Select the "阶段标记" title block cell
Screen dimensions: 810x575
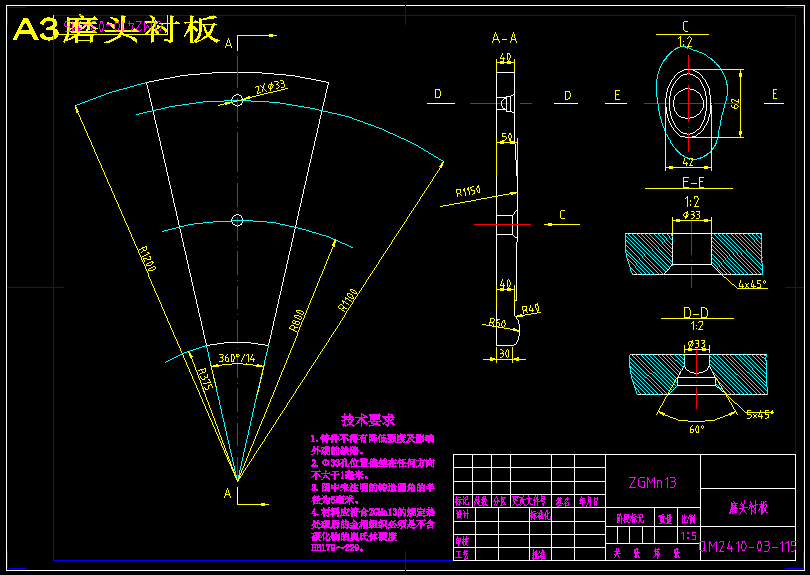(x=630, y=519)
